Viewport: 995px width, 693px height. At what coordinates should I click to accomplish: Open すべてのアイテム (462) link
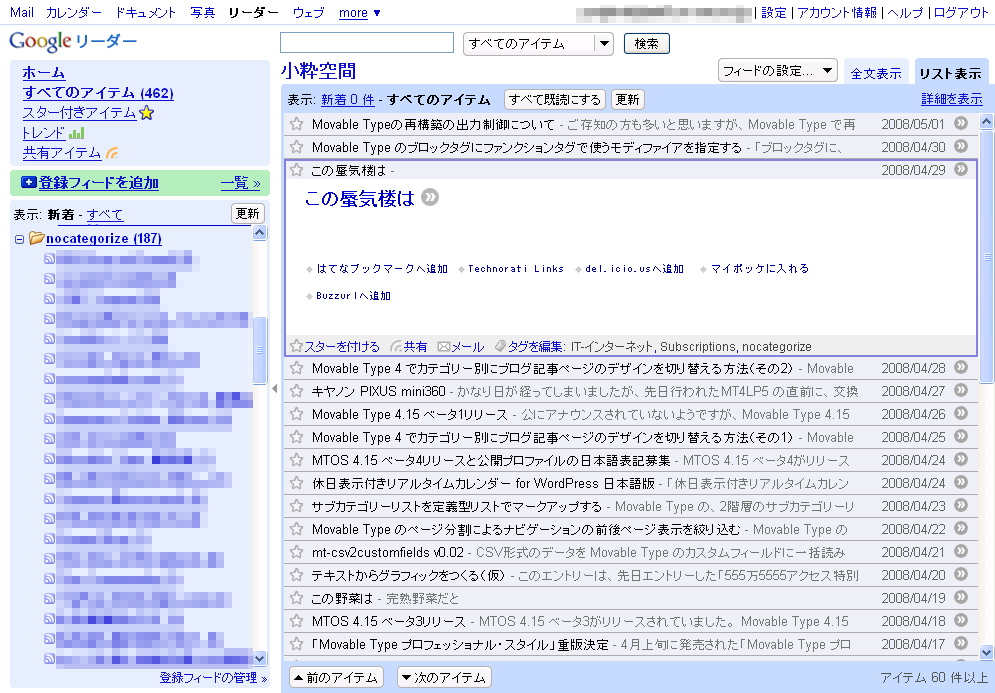(x=98, y=93)
